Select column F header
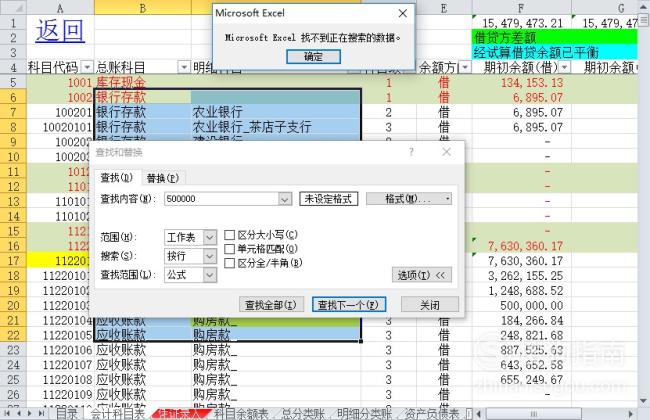 click(521, 7)
